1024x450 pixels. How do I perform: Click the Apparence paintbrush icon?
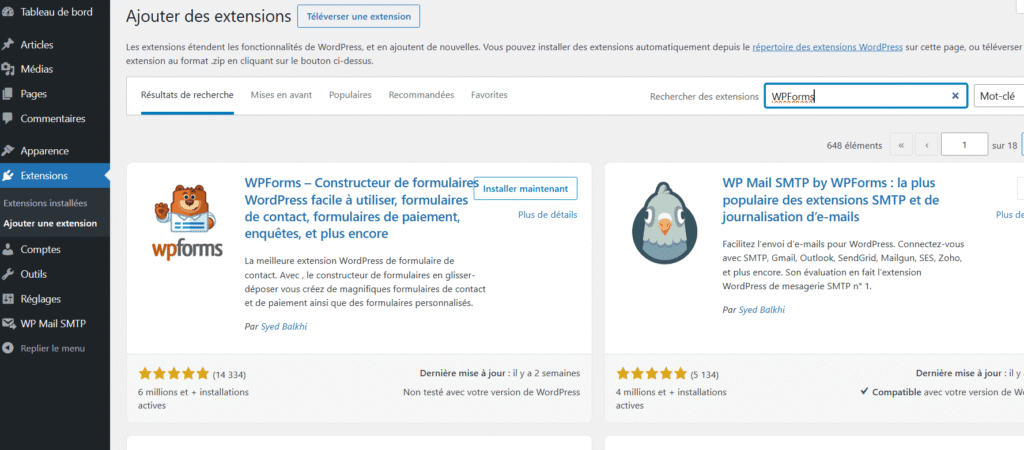[8, 151]
